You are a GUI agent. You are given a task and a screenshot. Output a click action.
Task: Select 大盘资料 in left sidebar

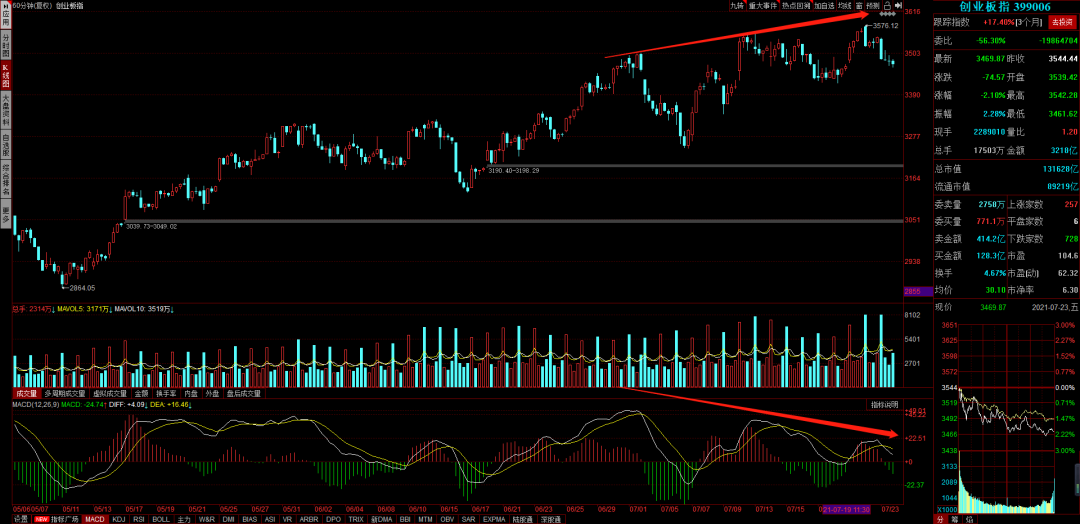(6, 109)
